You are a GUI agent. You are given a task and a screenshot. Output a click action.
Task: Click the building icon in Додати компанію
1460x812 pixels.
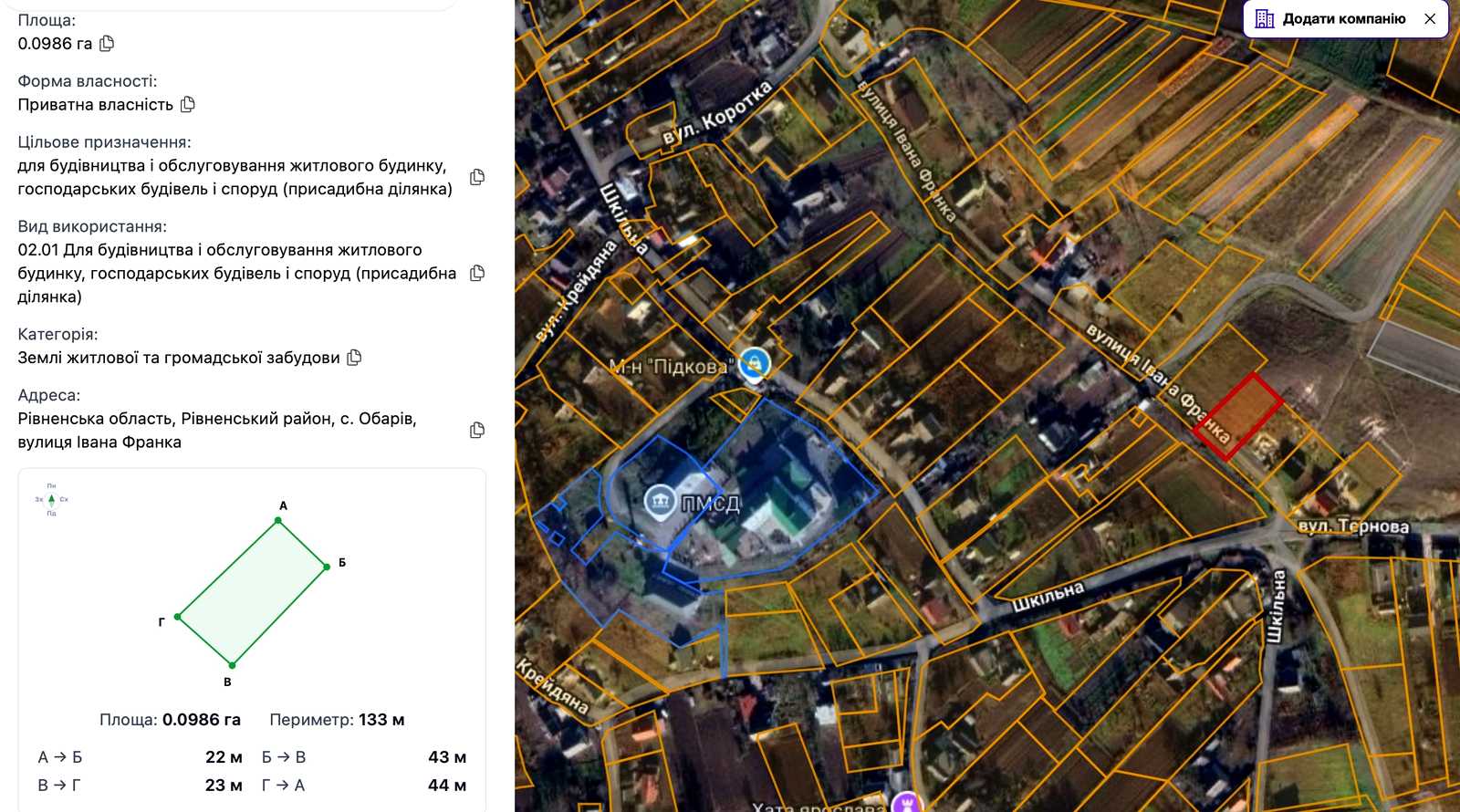click(1265, 19)
